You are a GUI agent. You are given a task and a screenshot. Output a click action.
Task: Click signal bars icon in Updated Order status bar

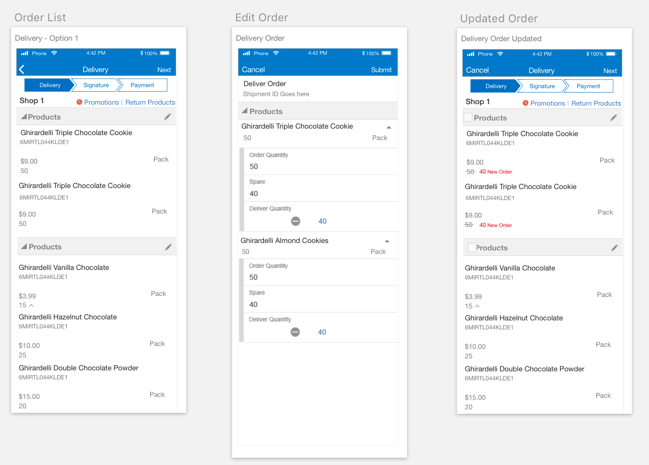471,54
